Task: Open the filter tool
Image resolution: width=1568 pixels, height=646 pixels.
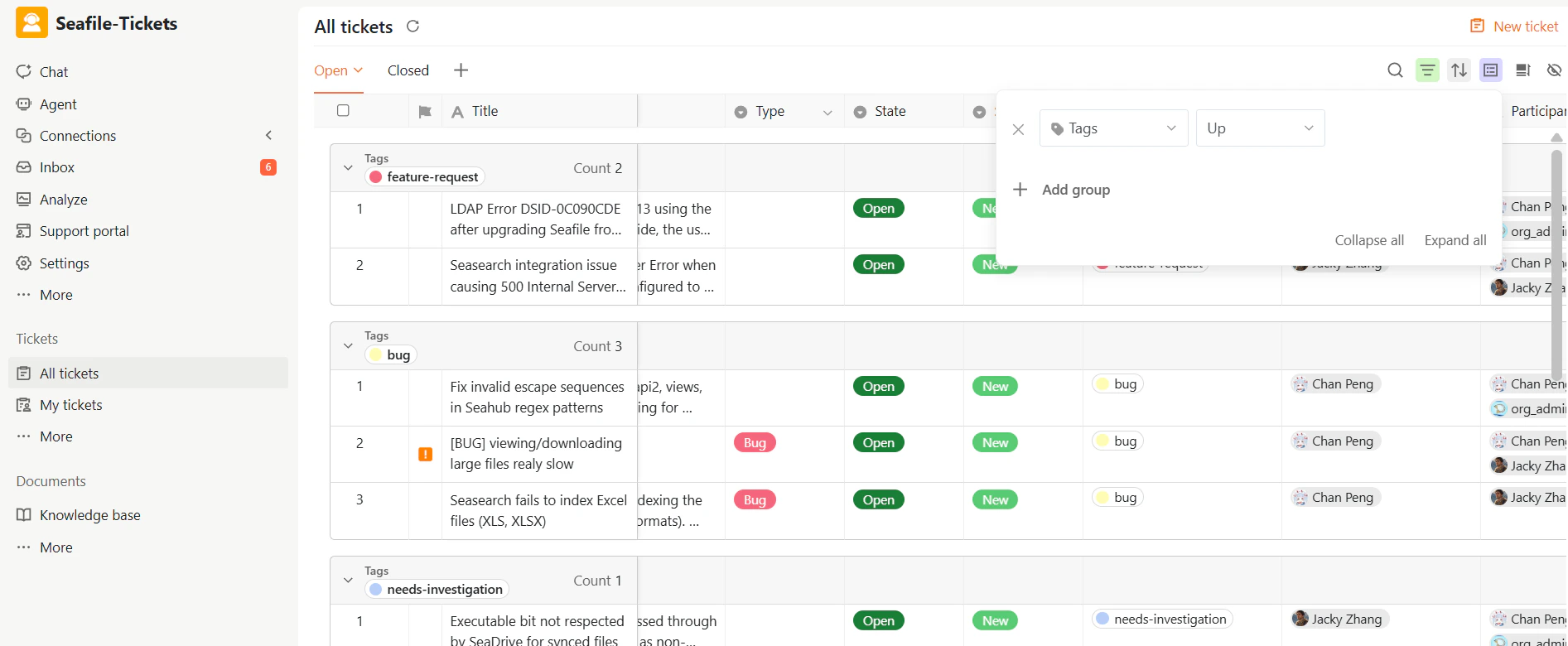Action: 1427,70
